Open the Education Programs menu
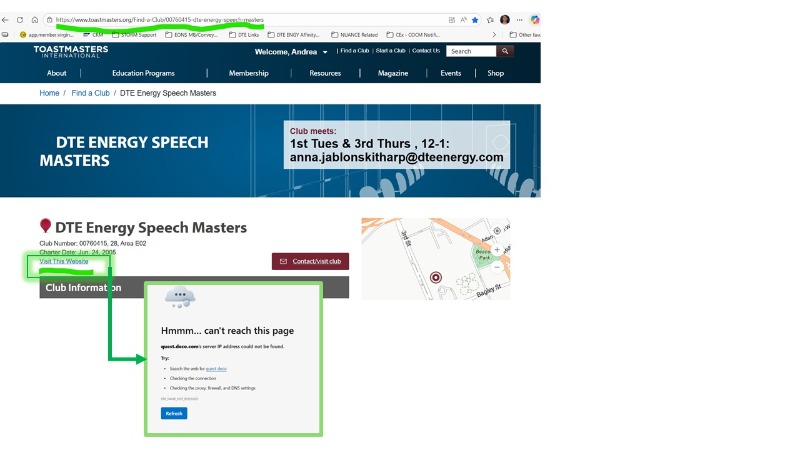800x450 pixels. (x=143, y=73)
